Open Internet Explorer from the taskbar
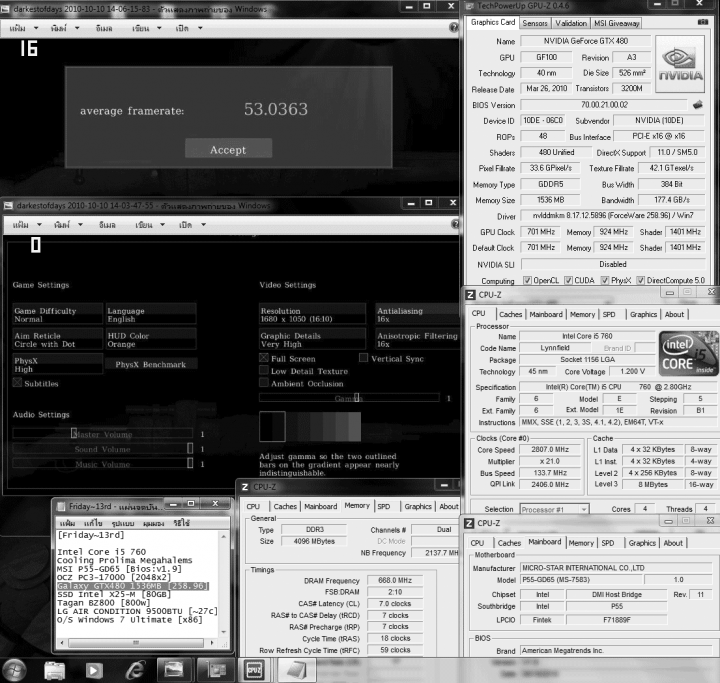The height and width of the screenshot is (683, 720). (x=134, y=670)
